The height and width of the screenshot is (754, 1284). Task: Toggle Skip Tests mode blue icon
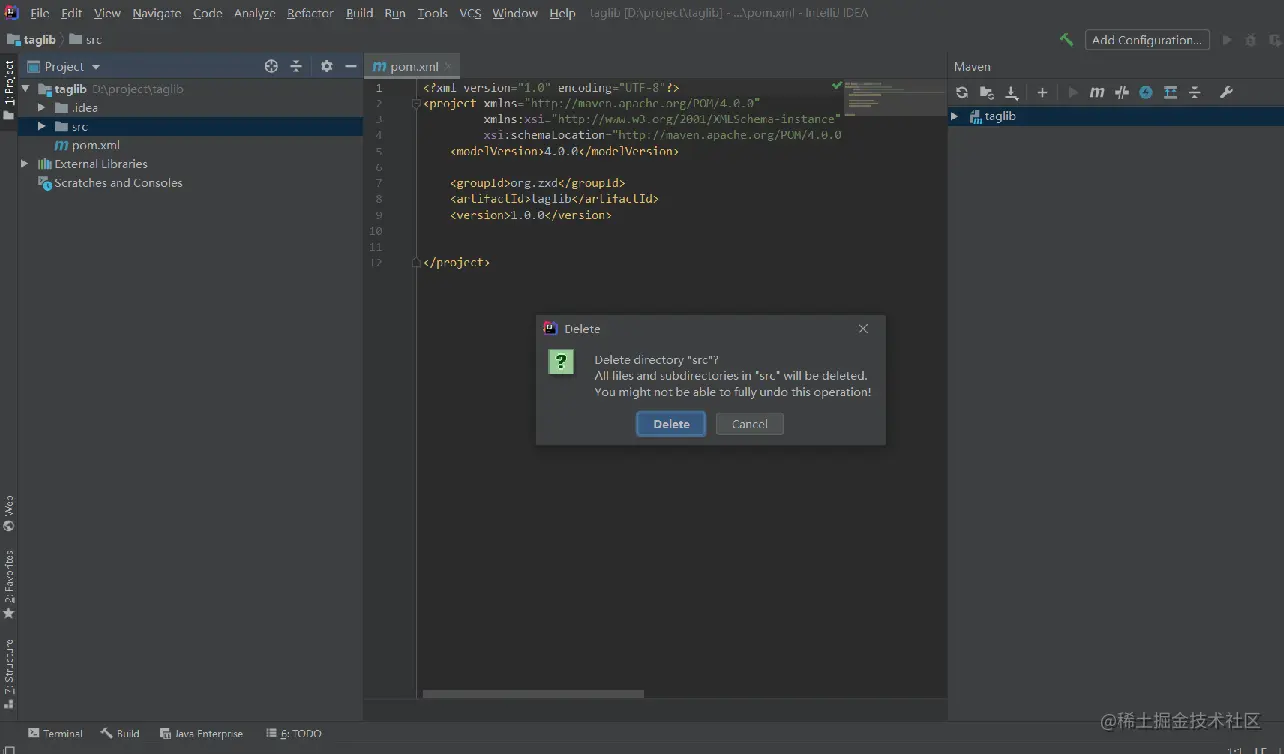pos(1146,92)
